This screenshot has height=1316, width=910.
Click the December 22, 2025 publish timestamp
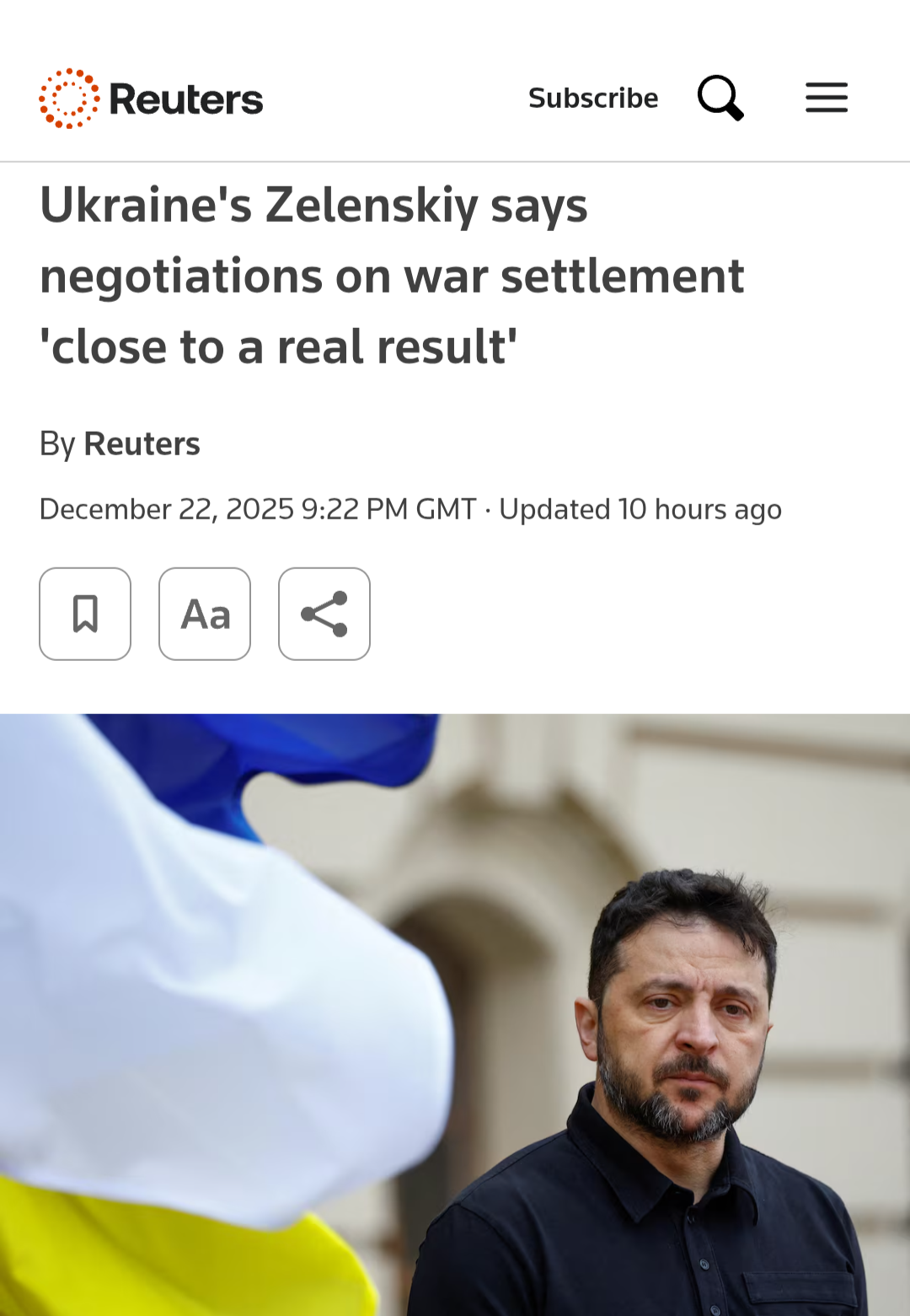[258, 509]
